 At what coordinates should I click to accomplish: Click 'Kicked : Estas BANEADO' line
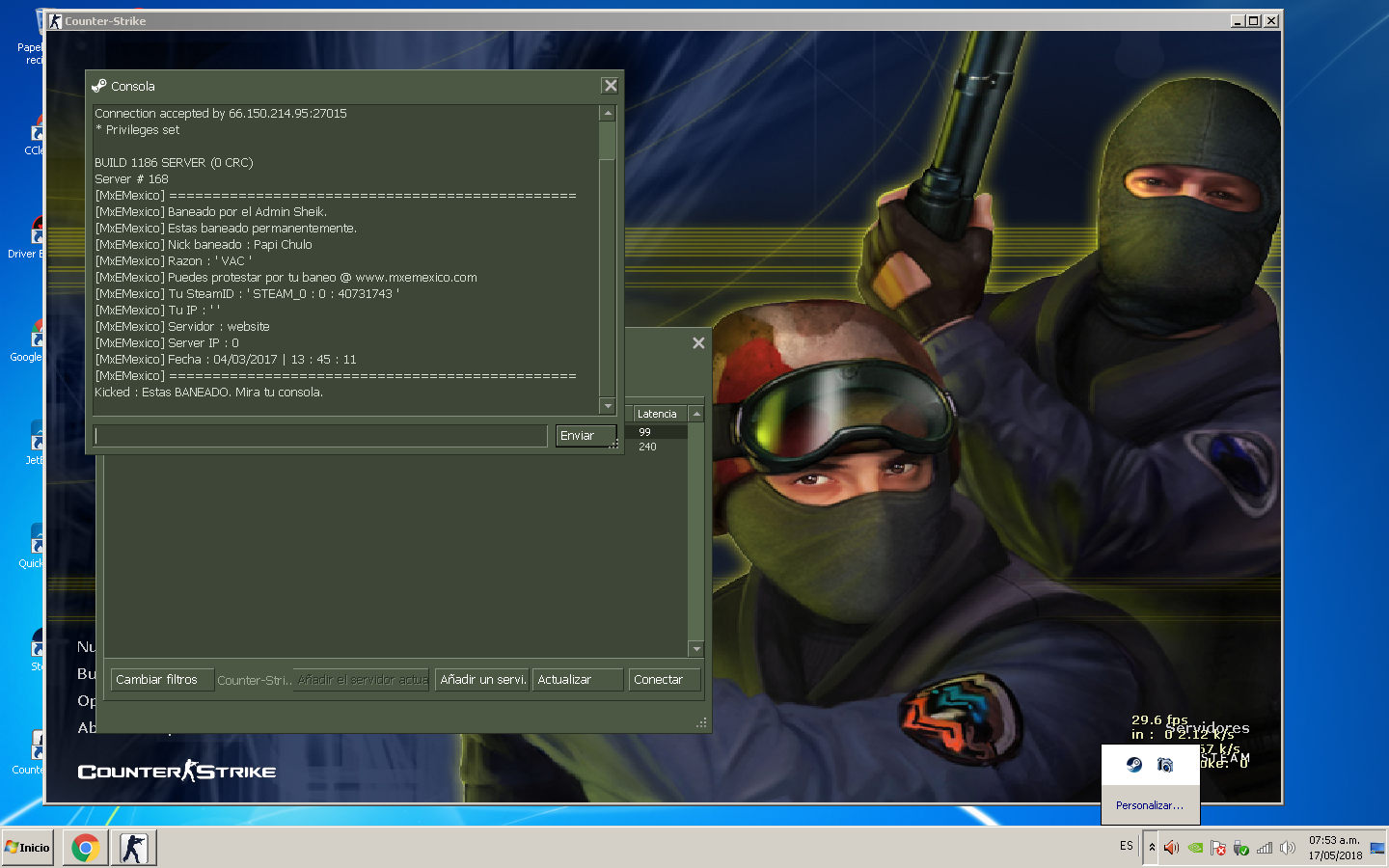pyautogui.click(x=208, y=393)
